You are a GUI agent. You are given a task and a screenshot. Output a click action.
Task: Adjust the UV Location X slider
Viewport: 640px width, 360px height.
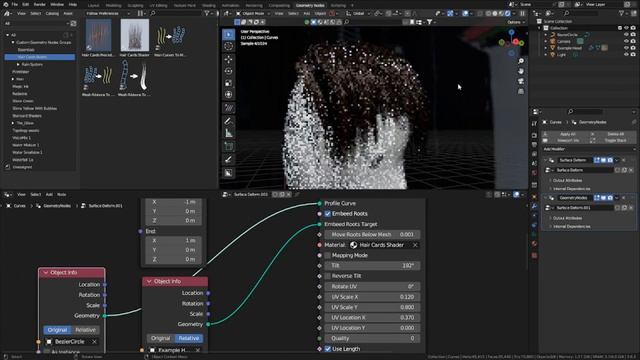[372, 318]
